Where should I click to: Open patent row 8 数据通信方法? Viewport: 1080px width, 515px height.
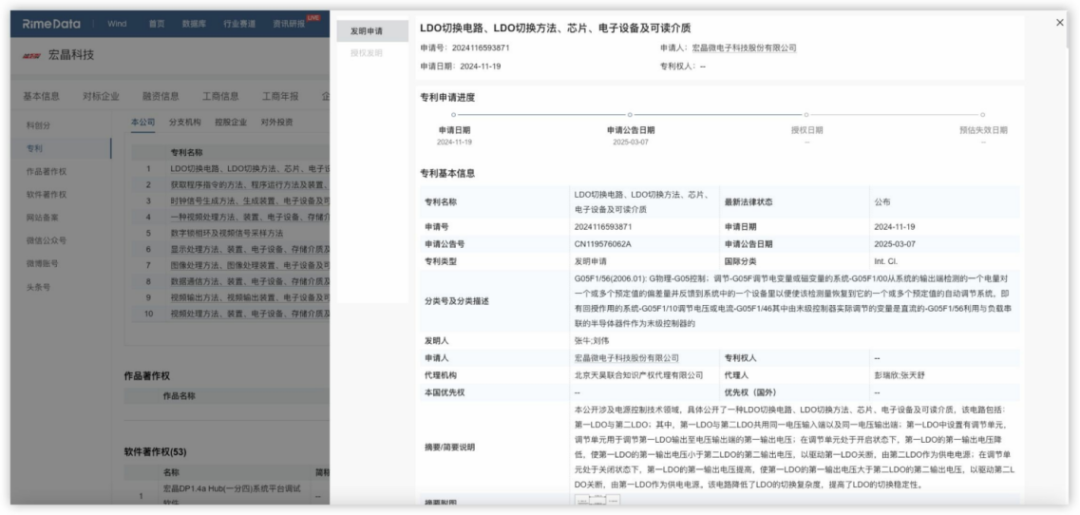(x=250, y=282)
